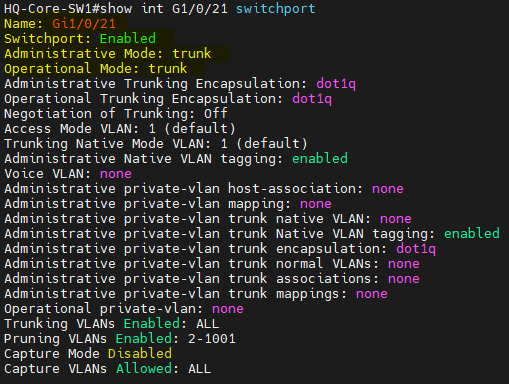The height and width of the screenshot is (384, 509).
Task: Click Allowed on Capture VLANs line
Action: click(x=144, y=369)
